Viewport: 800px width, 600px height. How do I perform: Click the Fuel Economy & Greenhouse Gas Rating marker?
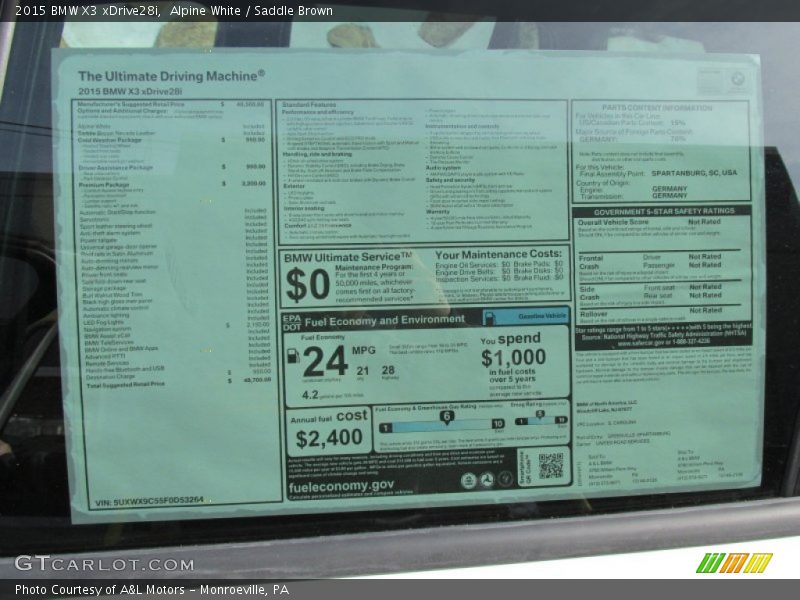pos(446,415)
